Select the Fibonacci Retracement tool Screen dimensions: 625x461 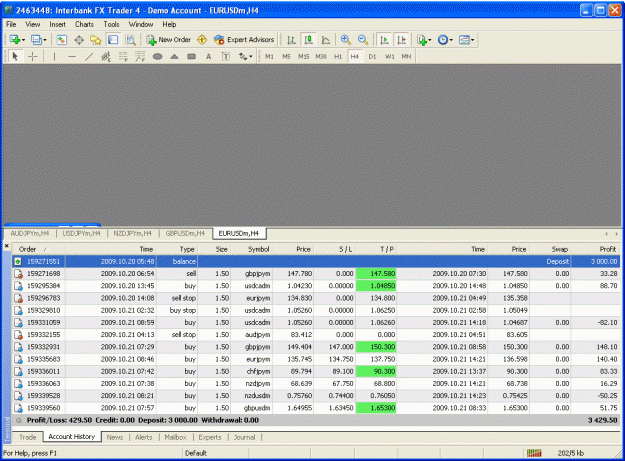tap(123, 57)
